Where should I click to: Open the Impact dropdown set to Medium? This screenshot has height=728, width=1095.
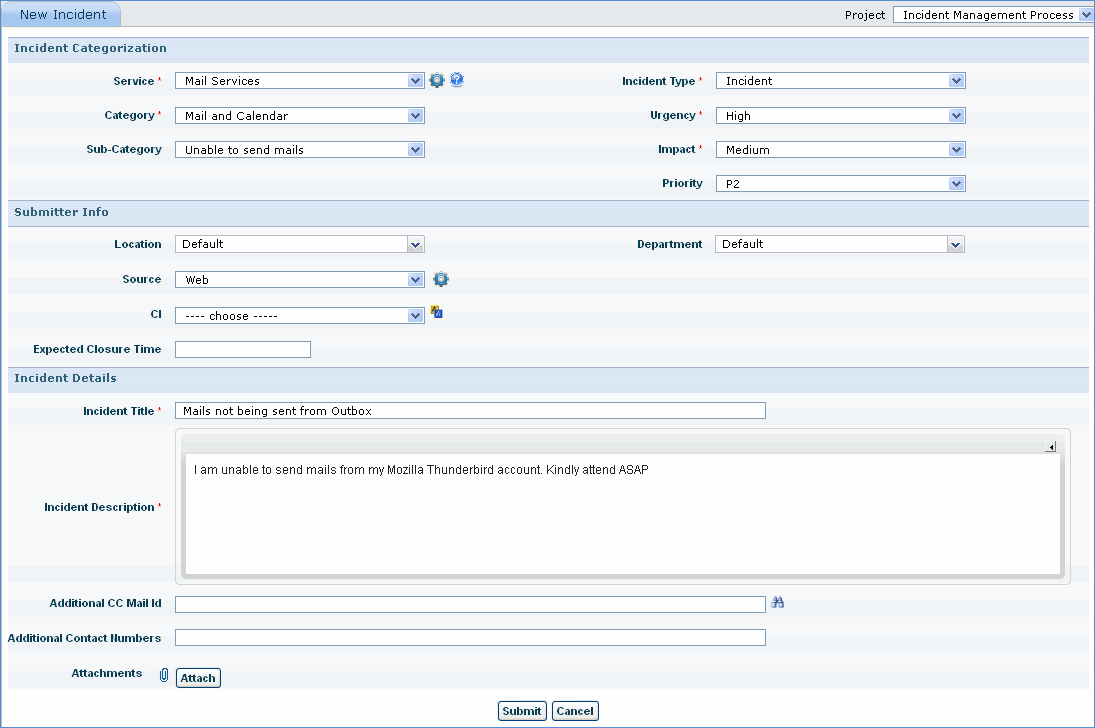tap(840, 150)
